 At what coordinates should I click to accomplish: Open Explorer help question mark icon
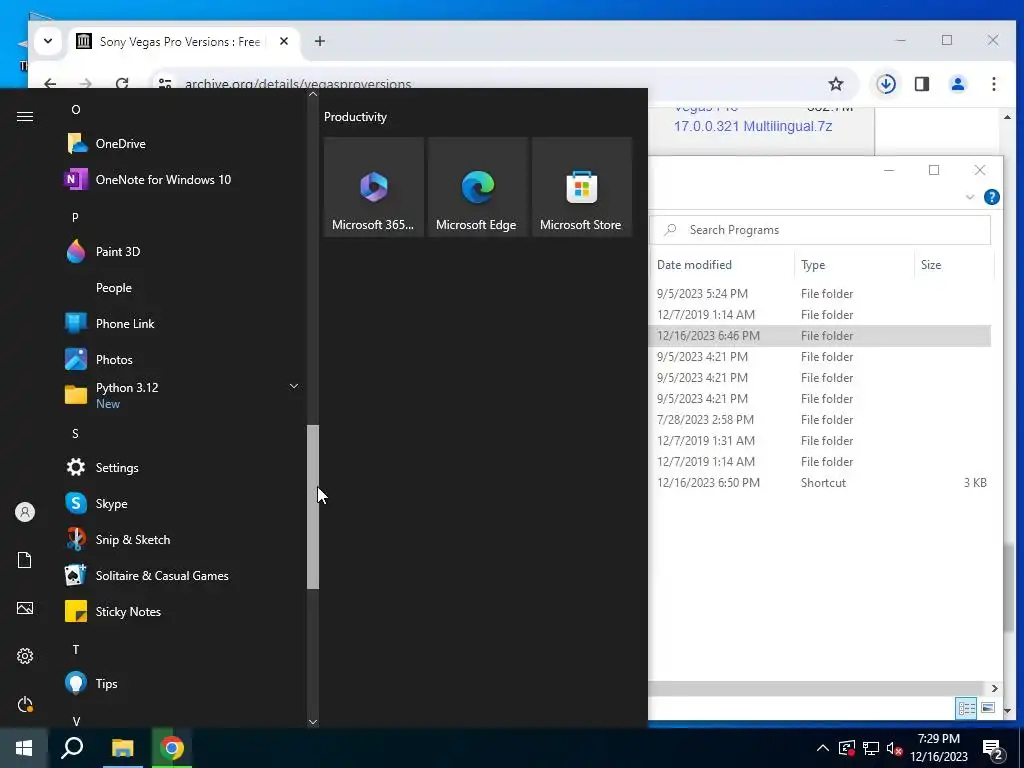[991, 197]
